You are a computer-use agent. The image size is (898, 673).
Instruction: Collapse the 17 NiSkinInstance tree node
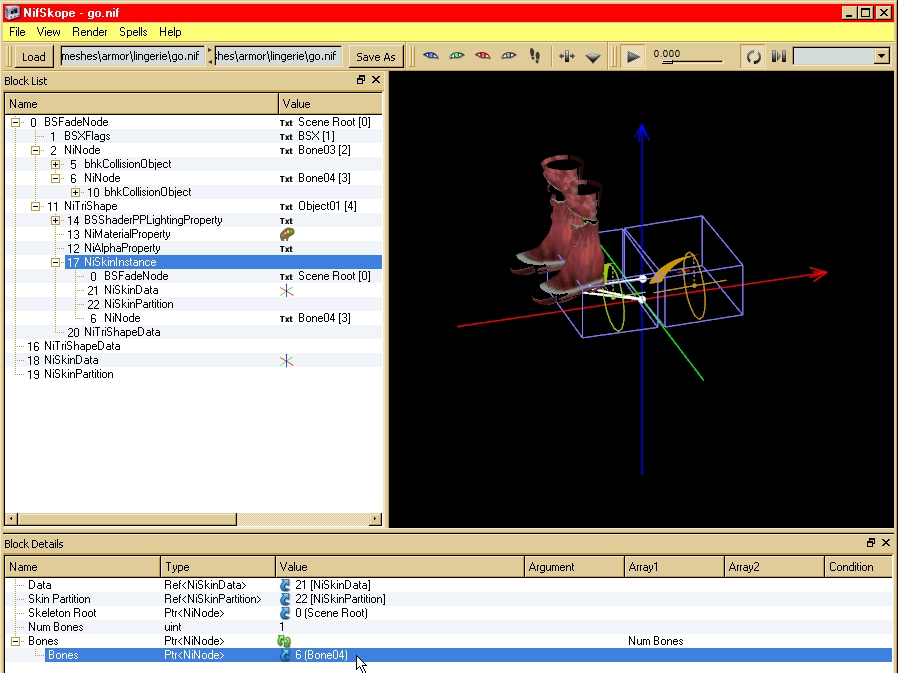tap(56, 262)
